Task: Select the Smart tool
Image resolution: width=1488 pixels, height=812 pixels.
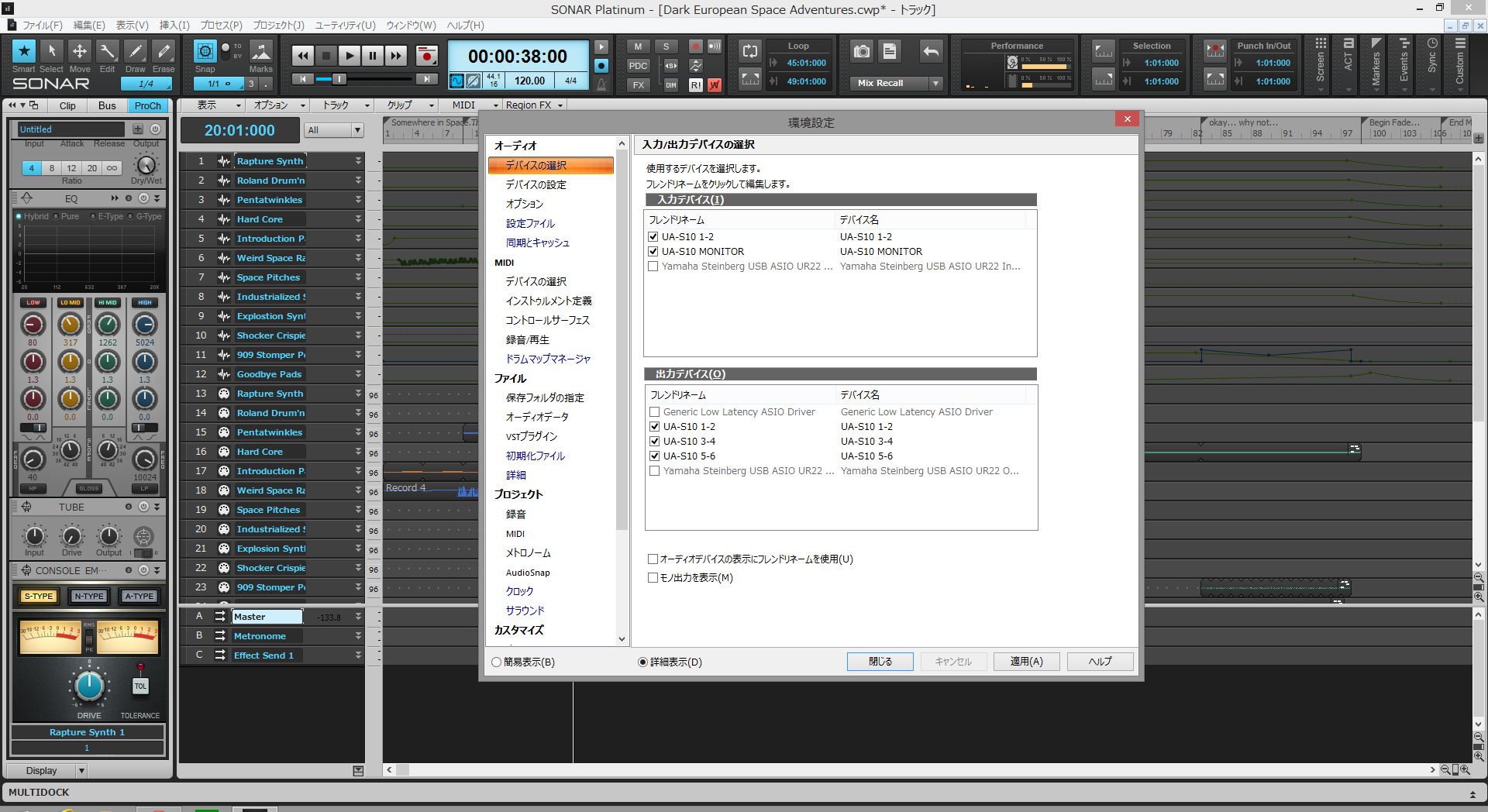Action: click(x=23, y=52)
